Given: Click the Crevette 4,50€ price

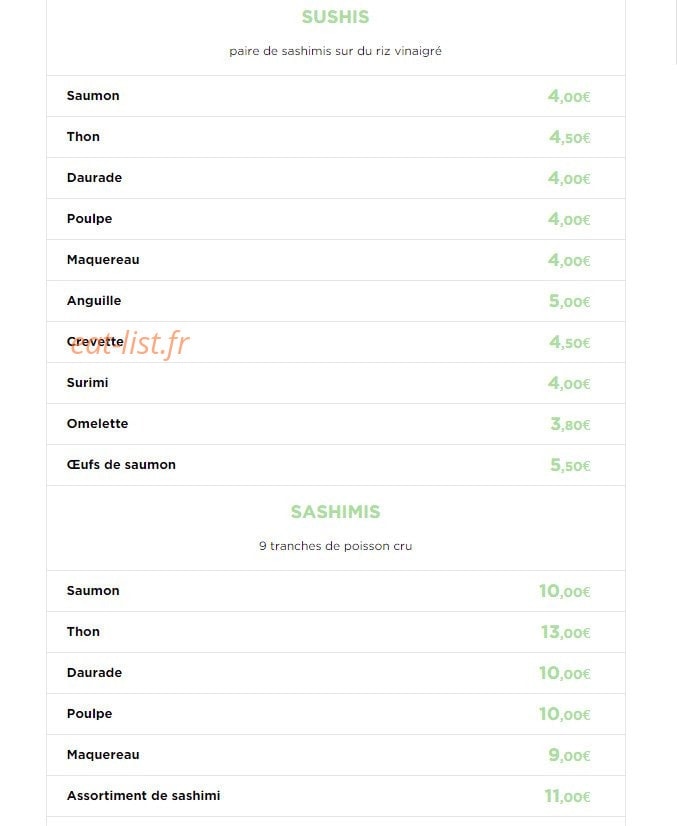Looking at the screenshot, I should click(570, 342).
